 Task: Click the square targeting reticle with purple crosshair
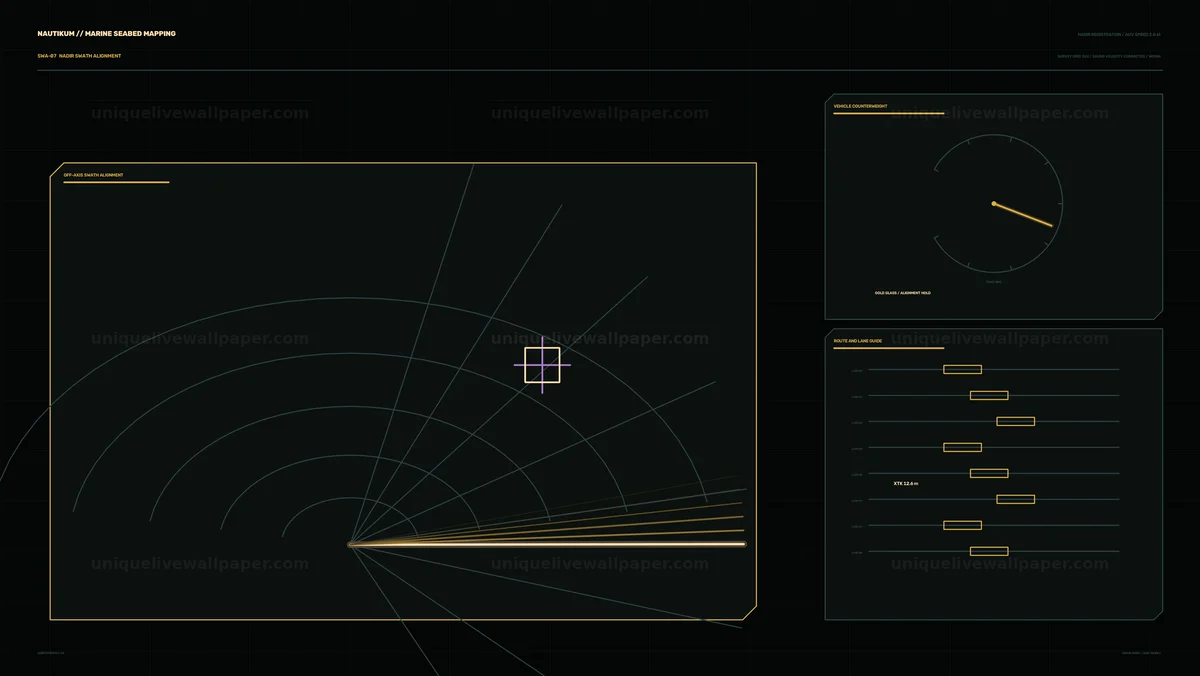click(x=542, y=365)
